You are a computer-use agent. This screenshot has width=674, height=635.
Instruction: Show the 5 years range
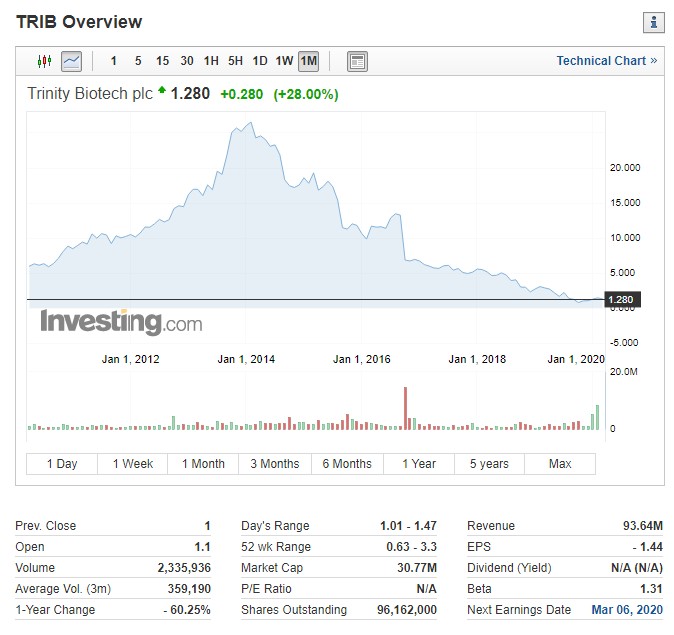click(x=490, y=464)
